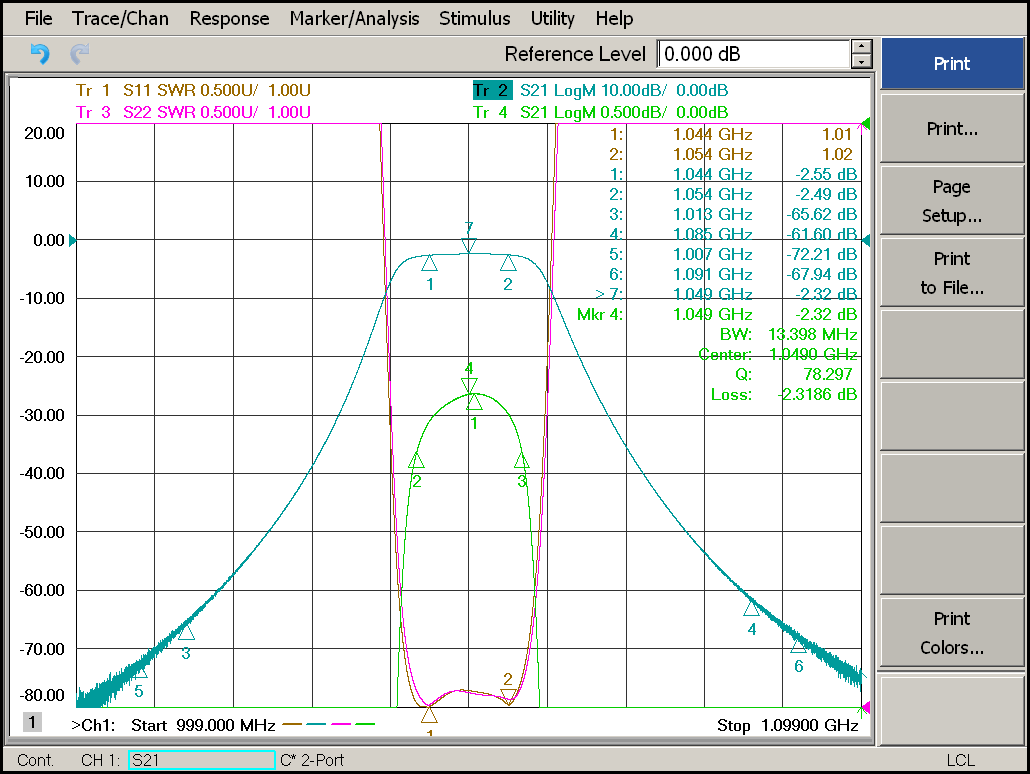Select Tr 3 S22 SWR trace label

click(193, 112)
